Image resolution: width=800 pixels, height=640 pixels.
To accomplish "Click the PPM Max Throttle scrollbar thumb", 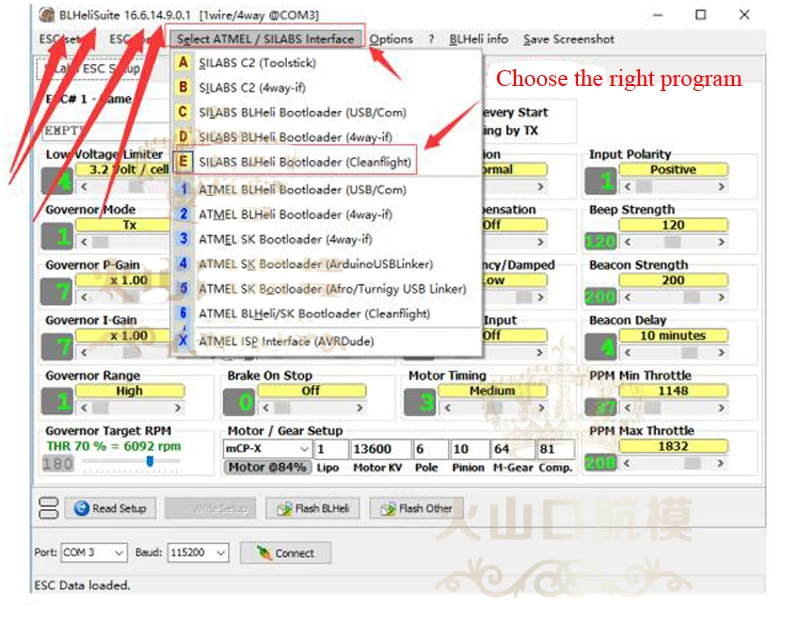I will [x=692, y=463].
